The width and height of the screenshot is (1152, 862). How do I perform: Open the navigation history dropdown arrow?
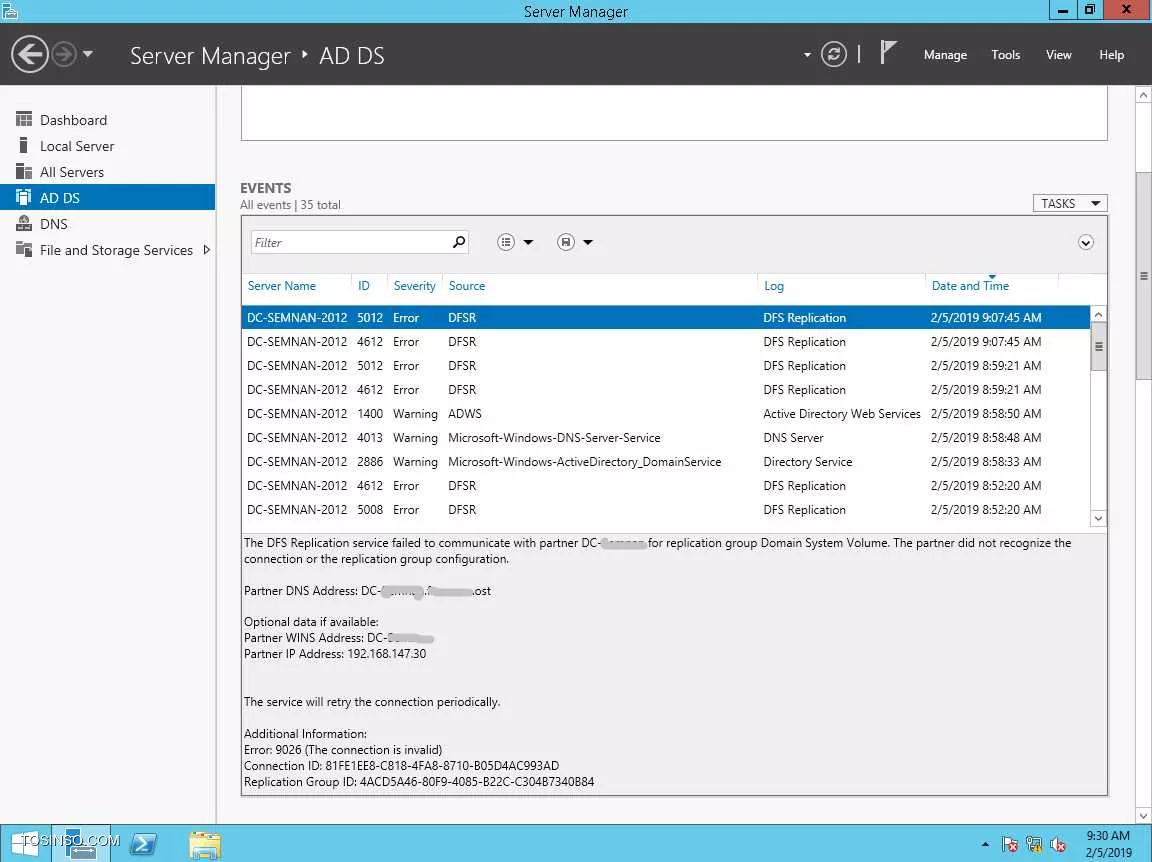point(88,54)
